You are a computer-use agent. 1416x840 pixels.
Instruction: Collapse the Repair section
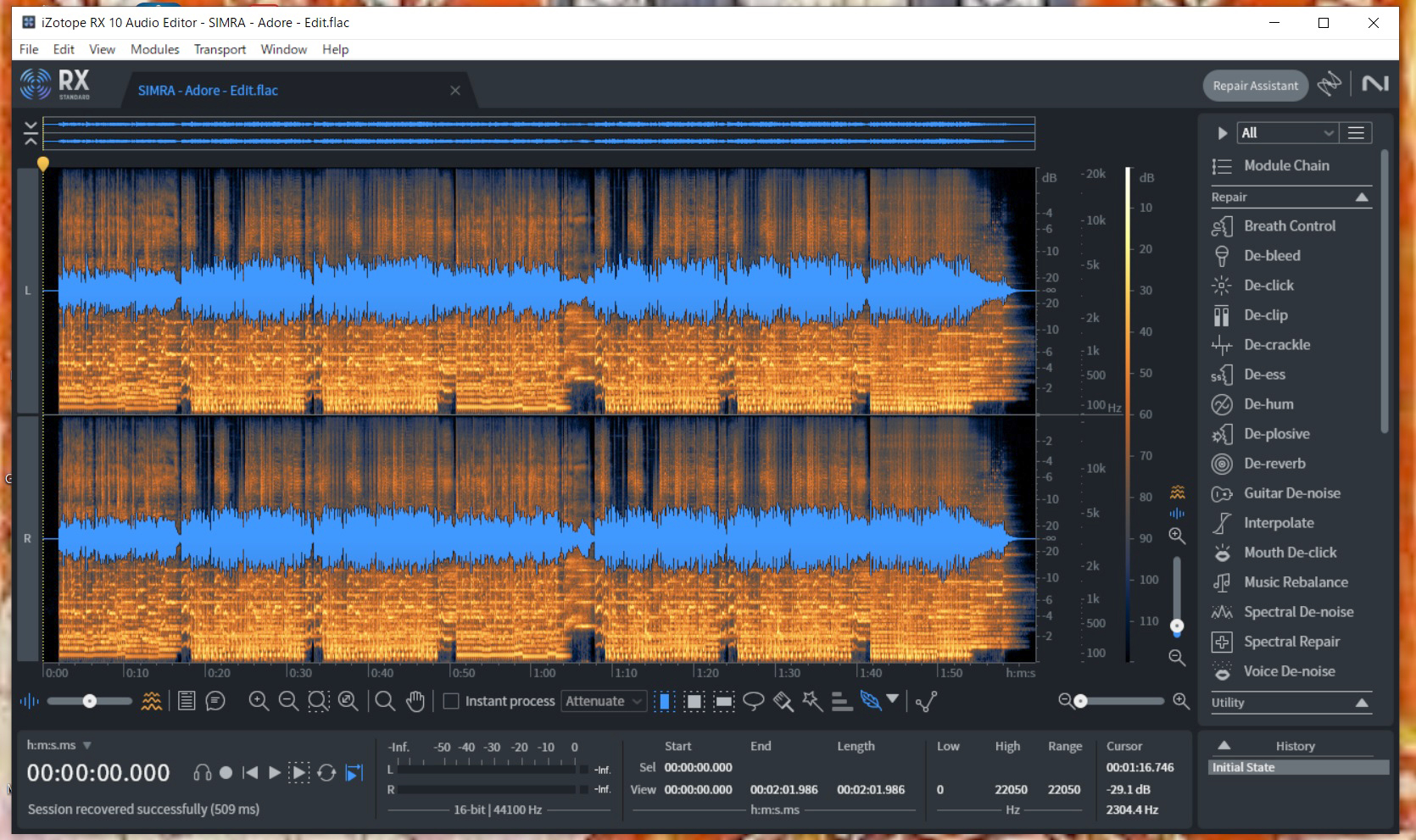(1362, 197)
